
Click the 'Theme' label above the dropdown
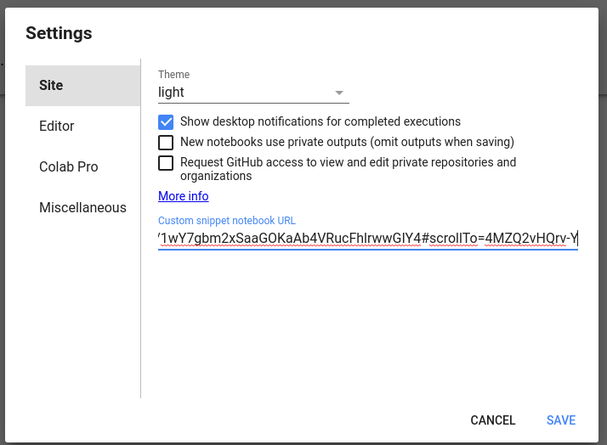point(174,75)
